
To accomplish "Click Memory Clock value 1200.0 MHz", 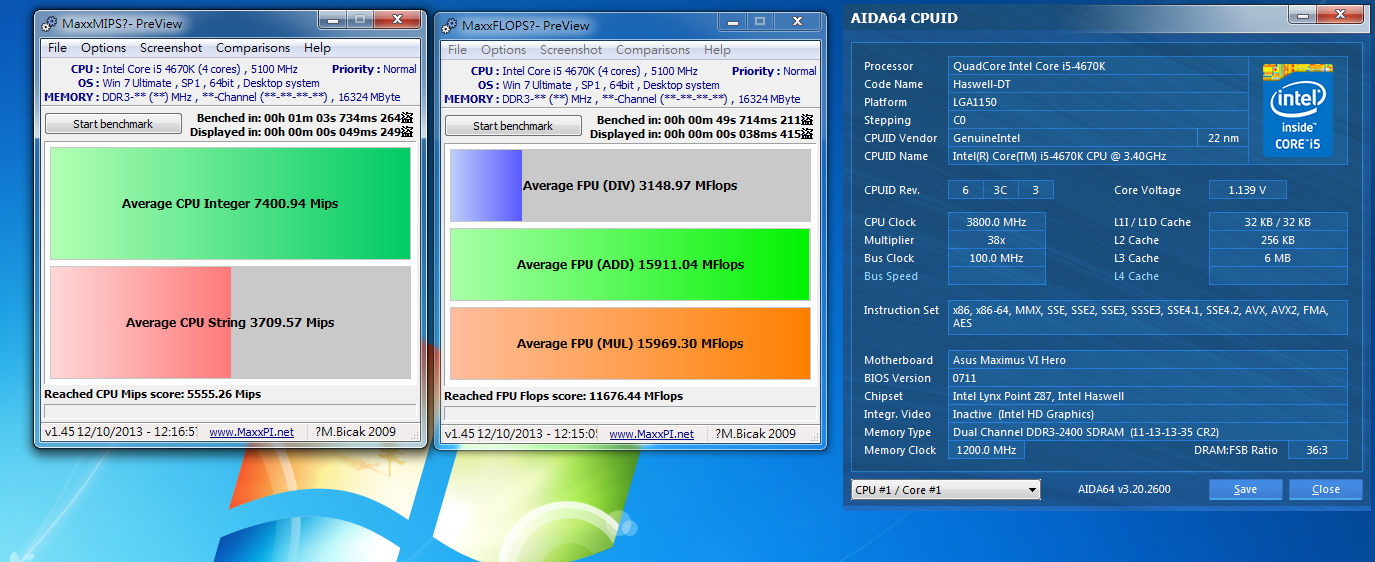I will tap(985, 450).
